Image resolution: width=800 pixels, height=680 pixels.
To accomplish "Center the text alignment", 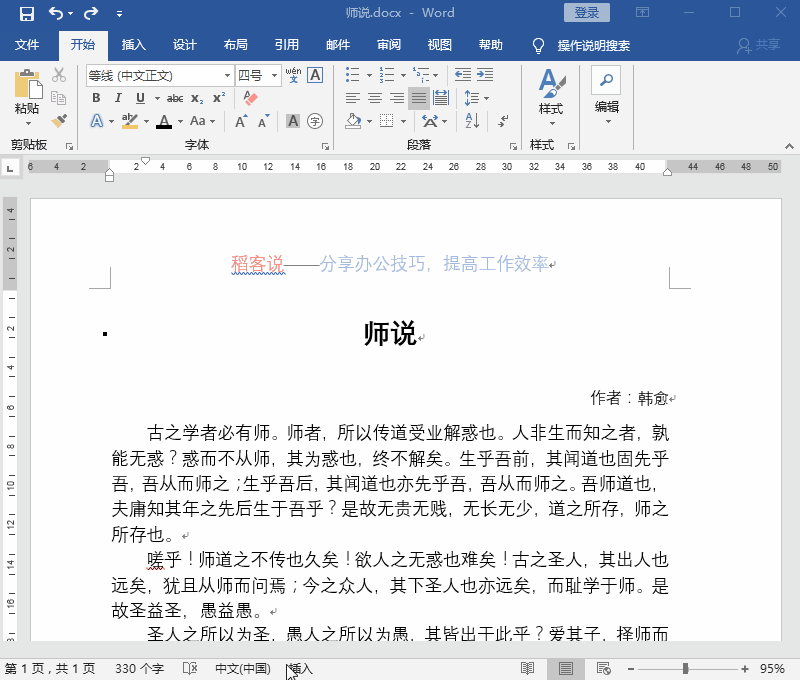I will point(375,98).
